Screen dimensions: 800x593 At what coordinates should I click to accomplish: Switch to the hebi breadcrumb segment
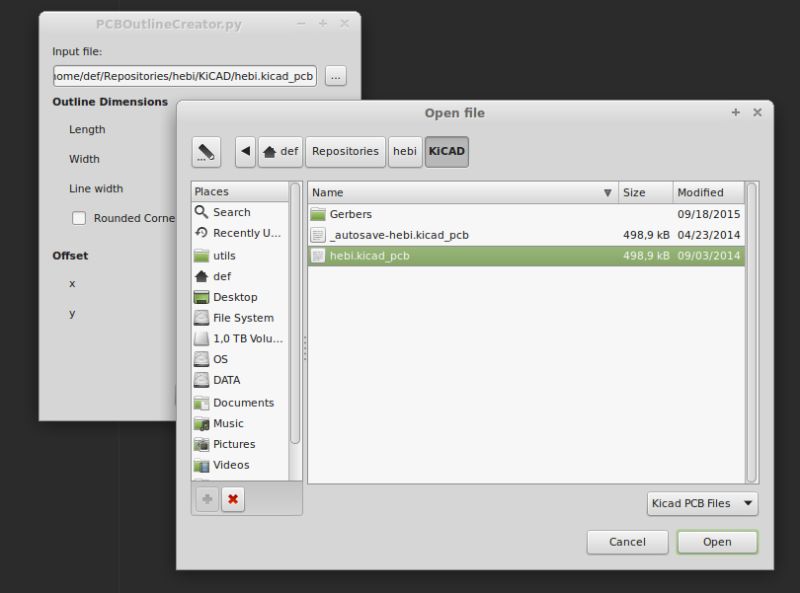(x=405, y=151)
